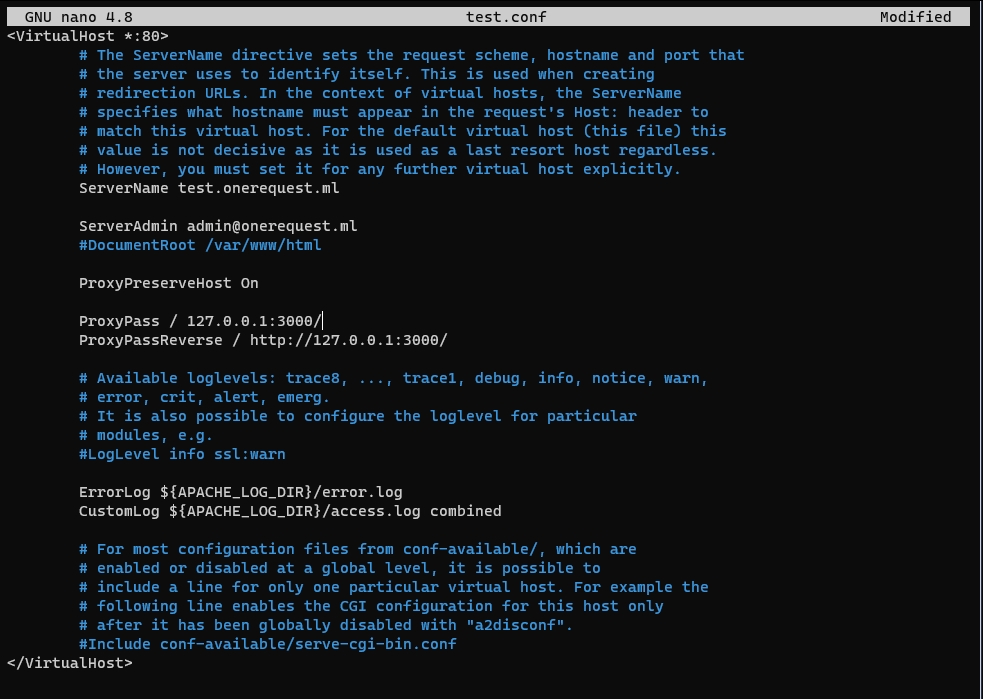Click the ErrorLog directive keyword

(115, 492)
